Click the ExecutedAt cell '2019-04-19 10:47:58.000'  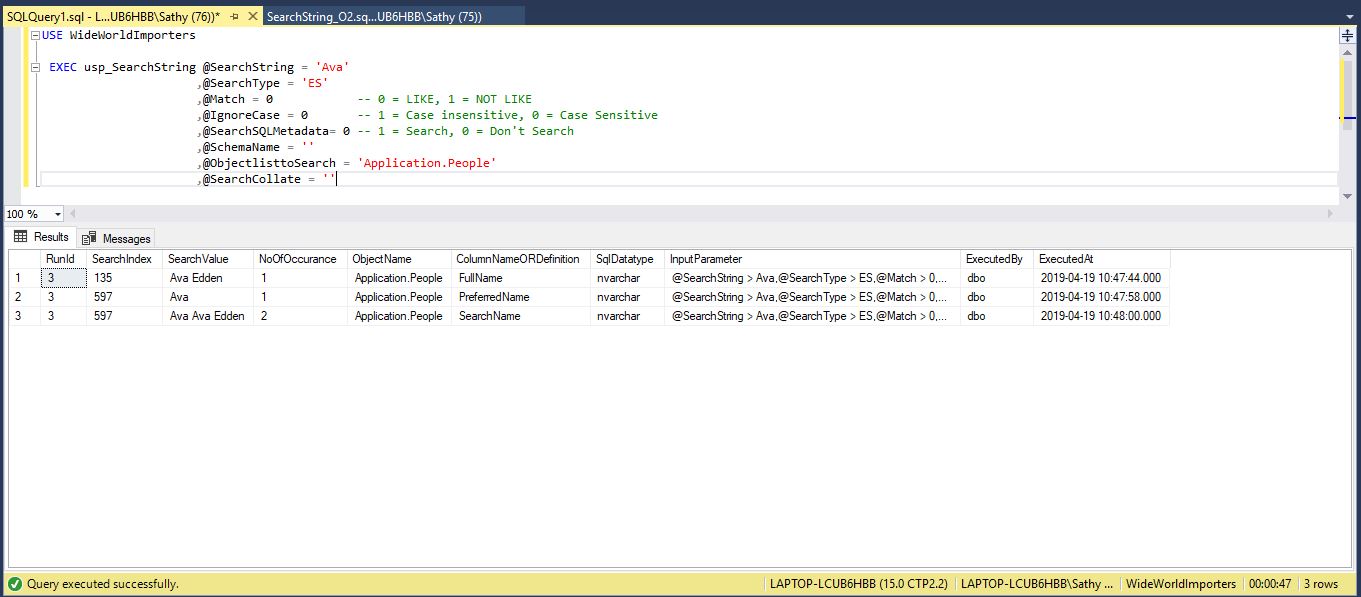1101,297
